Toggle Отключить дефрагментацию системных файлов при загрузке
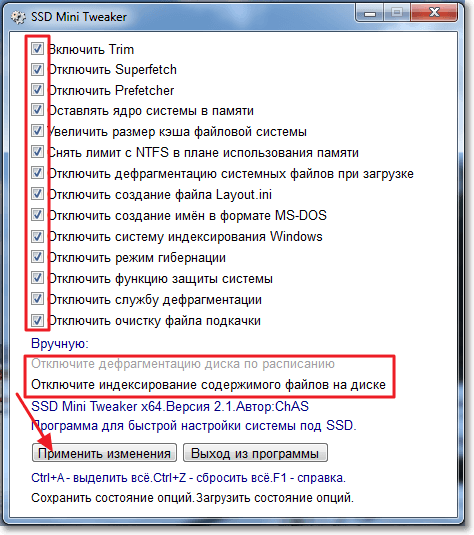The width and height of the screenshot is (474, 535). click(37, 173)
